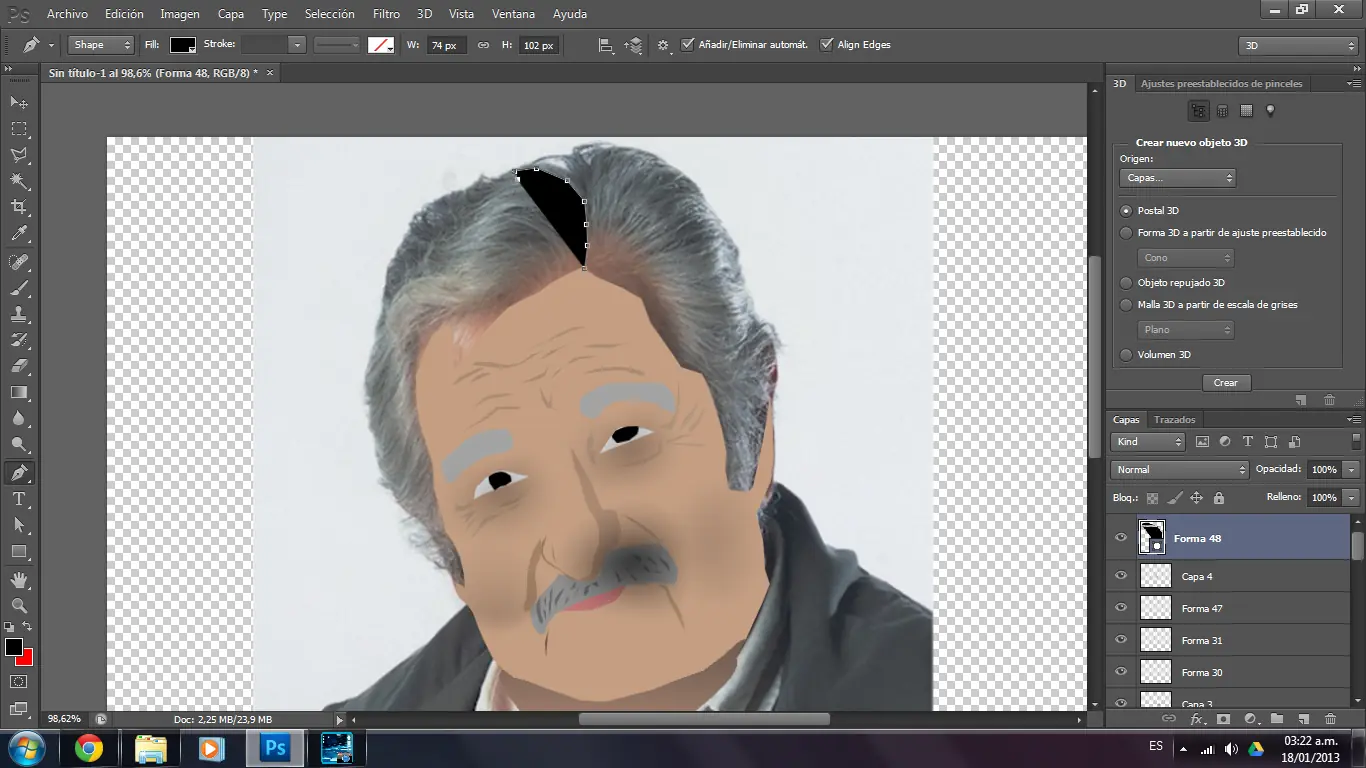1366x768 pixels.
Task: Hide the Forma 47 layer
Action: 1121,608
